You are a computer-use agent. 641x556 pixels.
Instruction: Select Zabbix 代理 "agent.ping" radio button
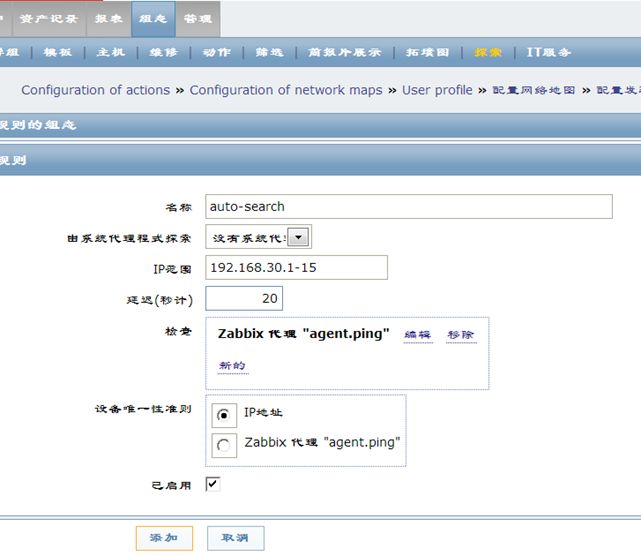pos(224,445)
